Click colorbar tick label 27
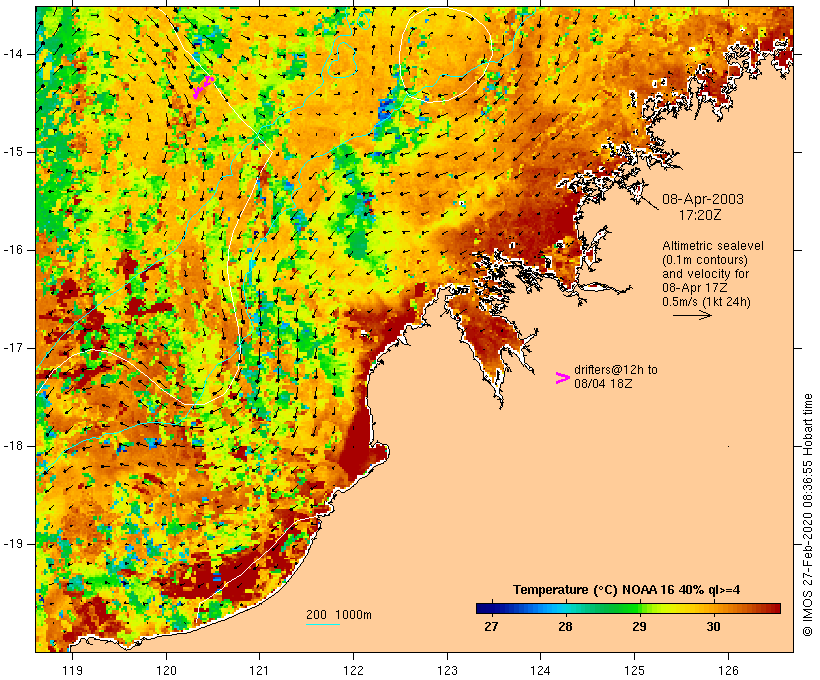820x680 pixels. click(x=492, y=626)
